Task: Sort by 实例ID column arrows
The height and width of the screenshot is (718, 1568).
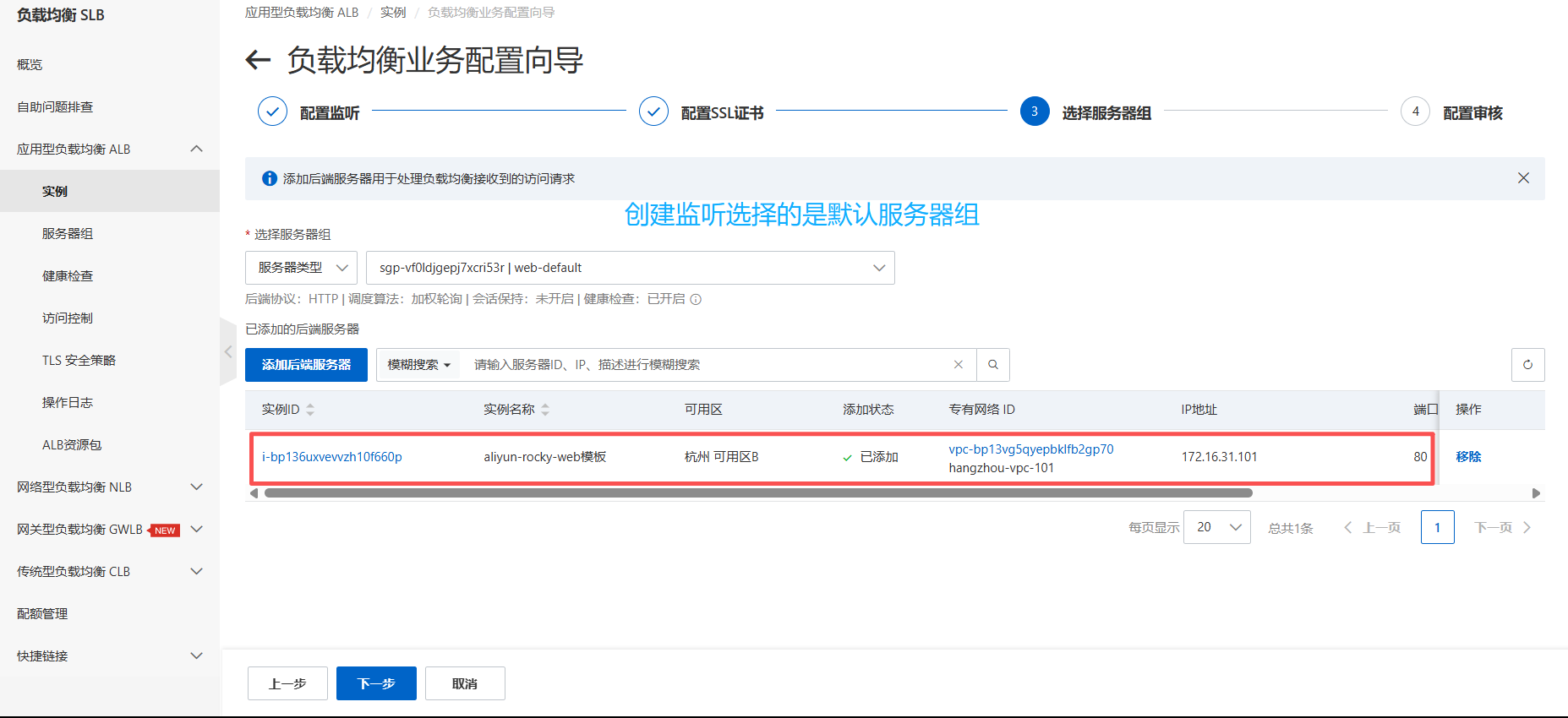Action: (310, 410)
